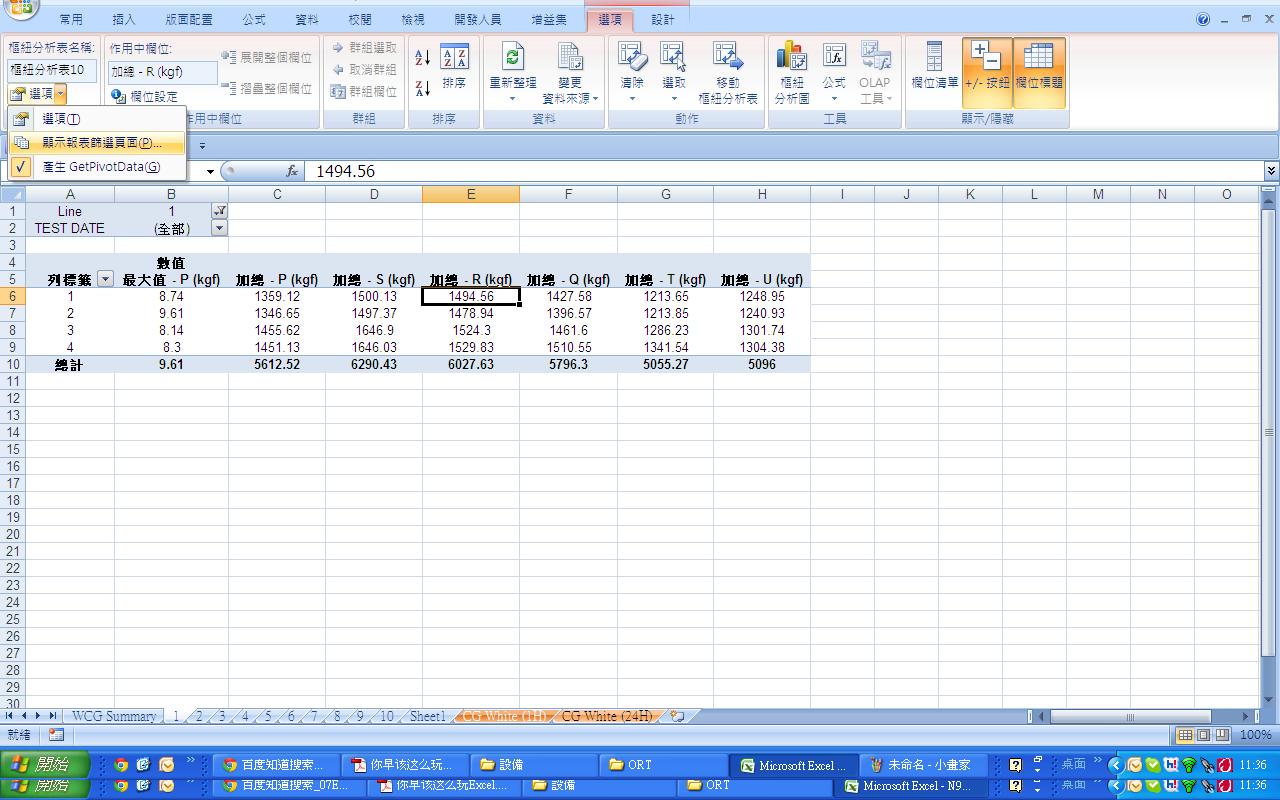Select cell with value 6027.63
1280x800 pixels.
(471, 365)
